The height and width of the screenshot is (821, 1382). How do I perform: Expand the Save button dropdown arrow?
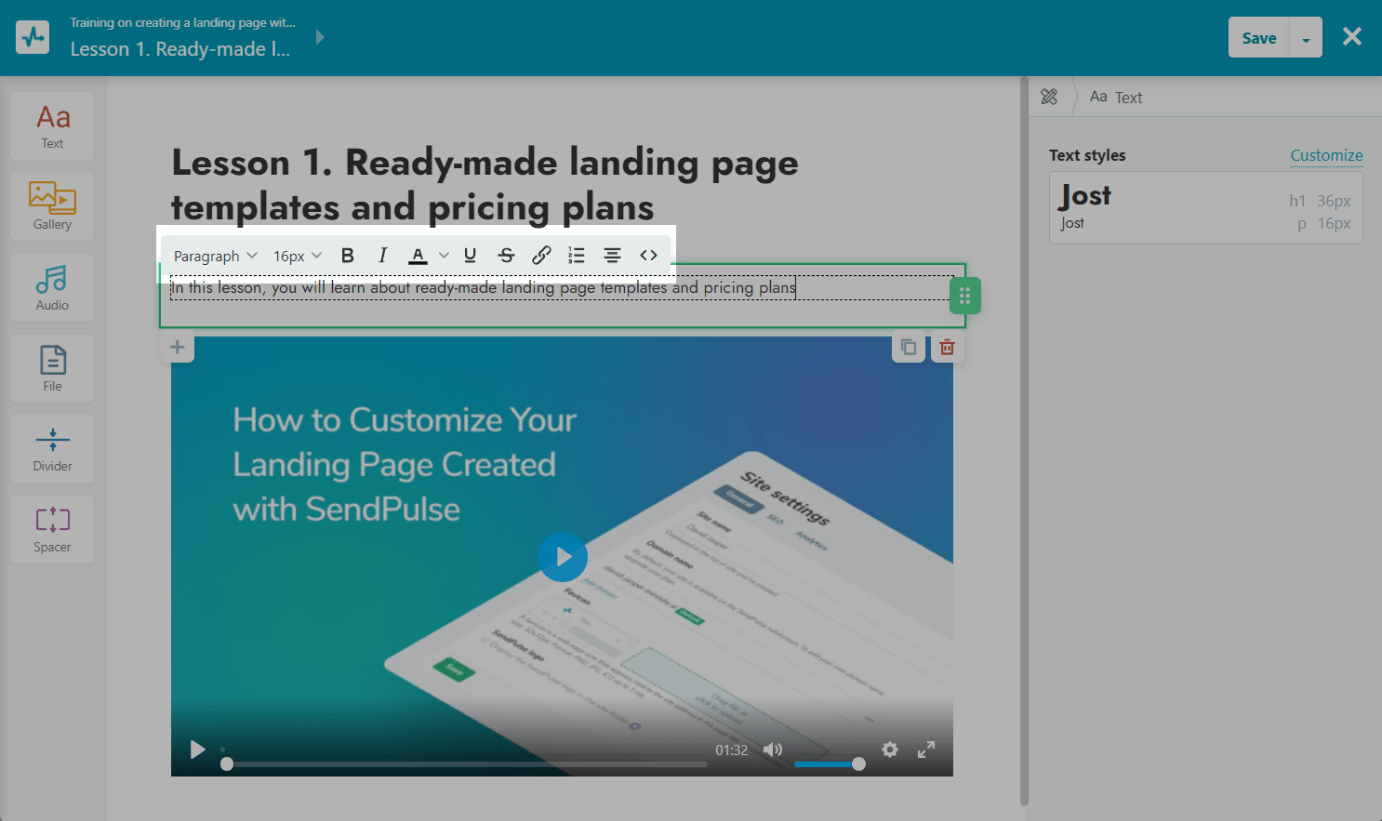(1306, 39)
